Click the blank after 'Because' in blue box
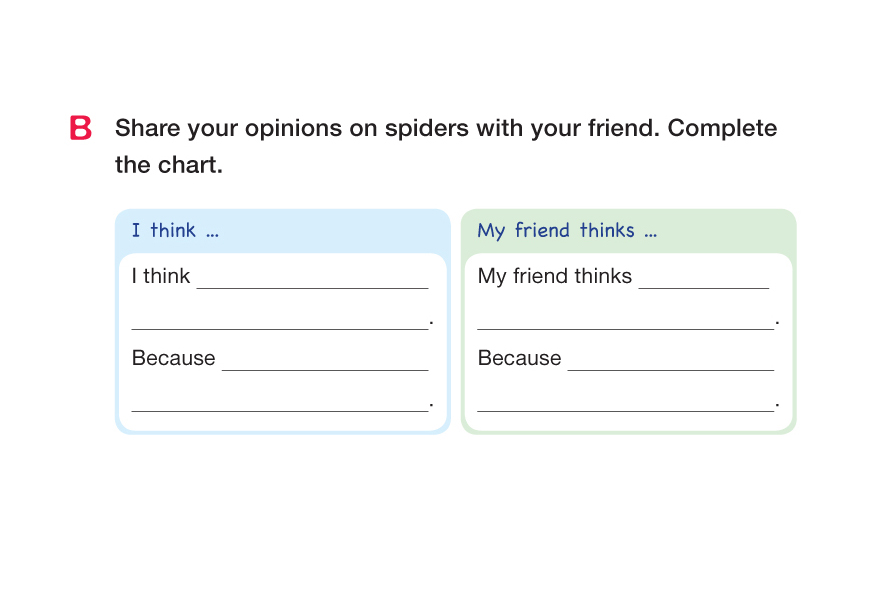Screen dimensions: 873x612 tap(325, 364)
